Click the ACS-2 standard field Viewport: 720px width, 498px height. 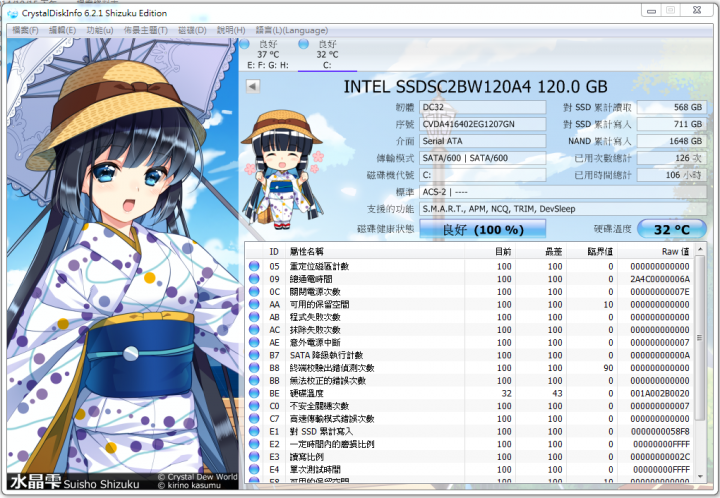click(x=563, y=192)
